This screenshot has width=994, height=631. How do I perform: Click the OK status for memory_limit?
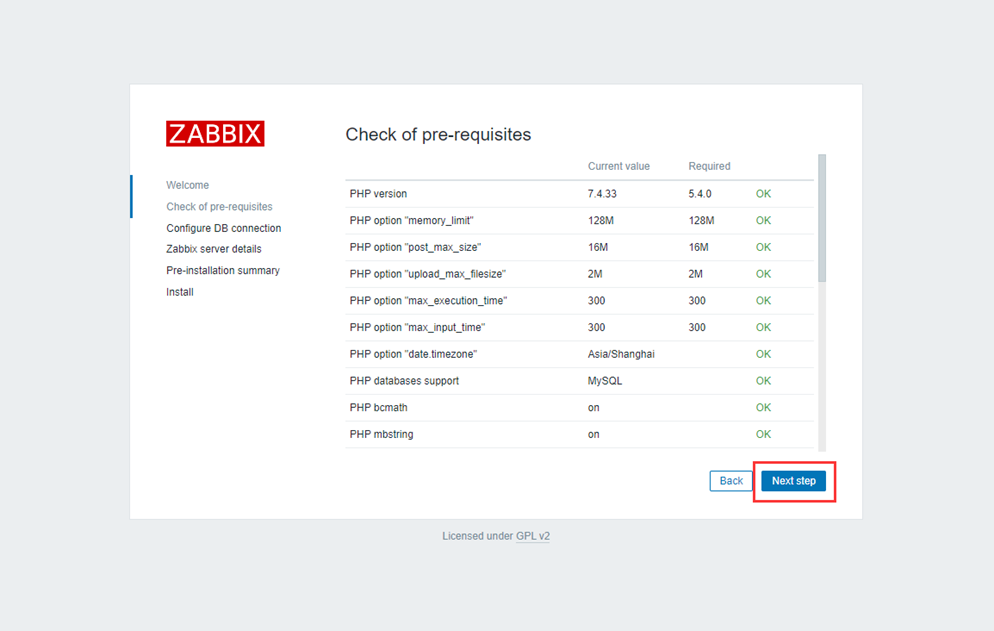(763, 221)
